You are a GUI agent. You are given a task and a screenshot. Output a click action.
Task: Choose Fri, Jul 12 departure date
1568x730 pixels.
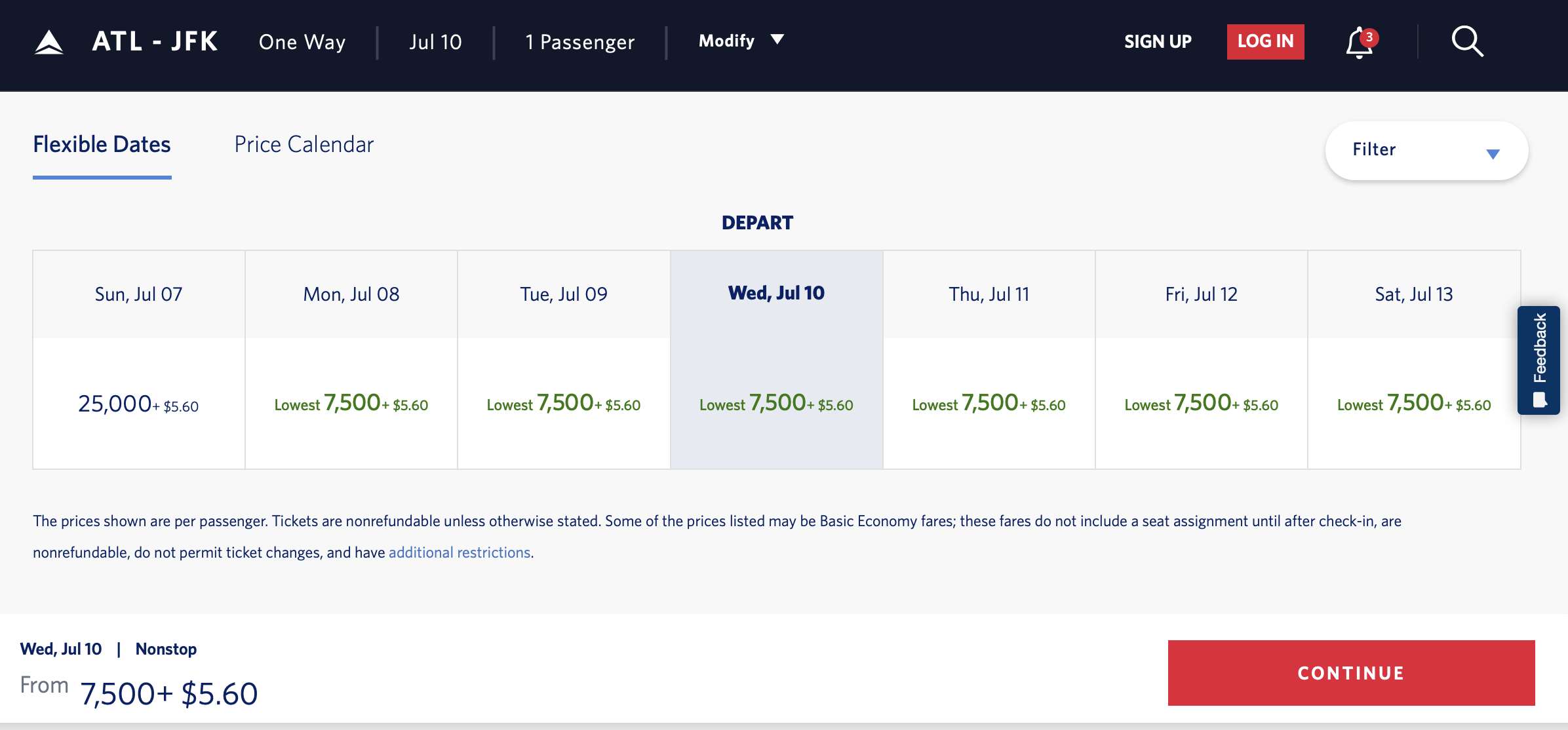click(x=1201, y=359)
